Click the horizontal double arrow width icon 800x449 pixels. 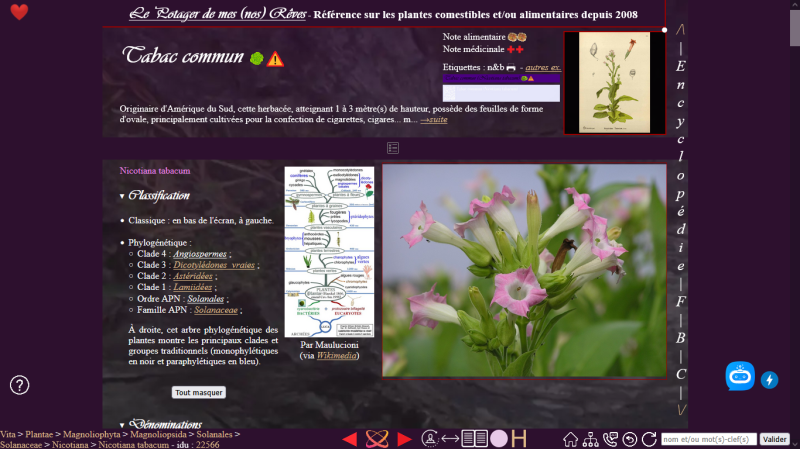click(x=450, y=439)
